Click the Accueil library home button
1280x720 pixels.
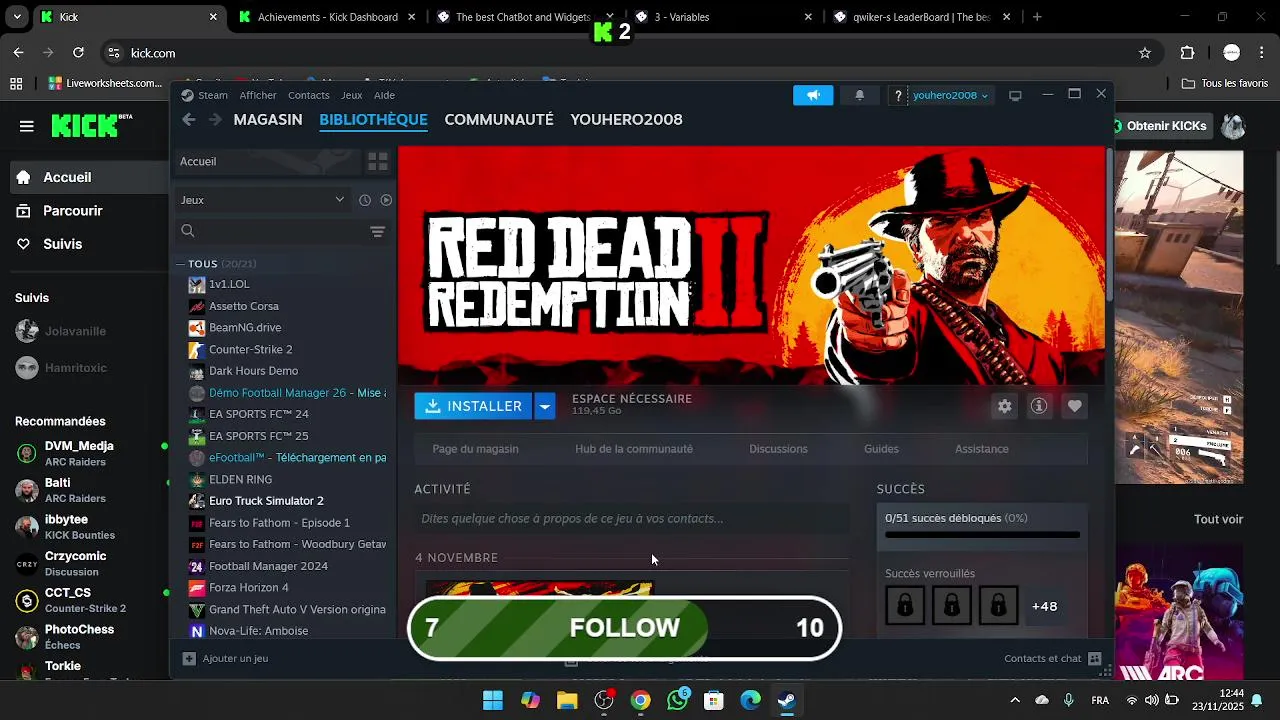[x=267, y=161]
